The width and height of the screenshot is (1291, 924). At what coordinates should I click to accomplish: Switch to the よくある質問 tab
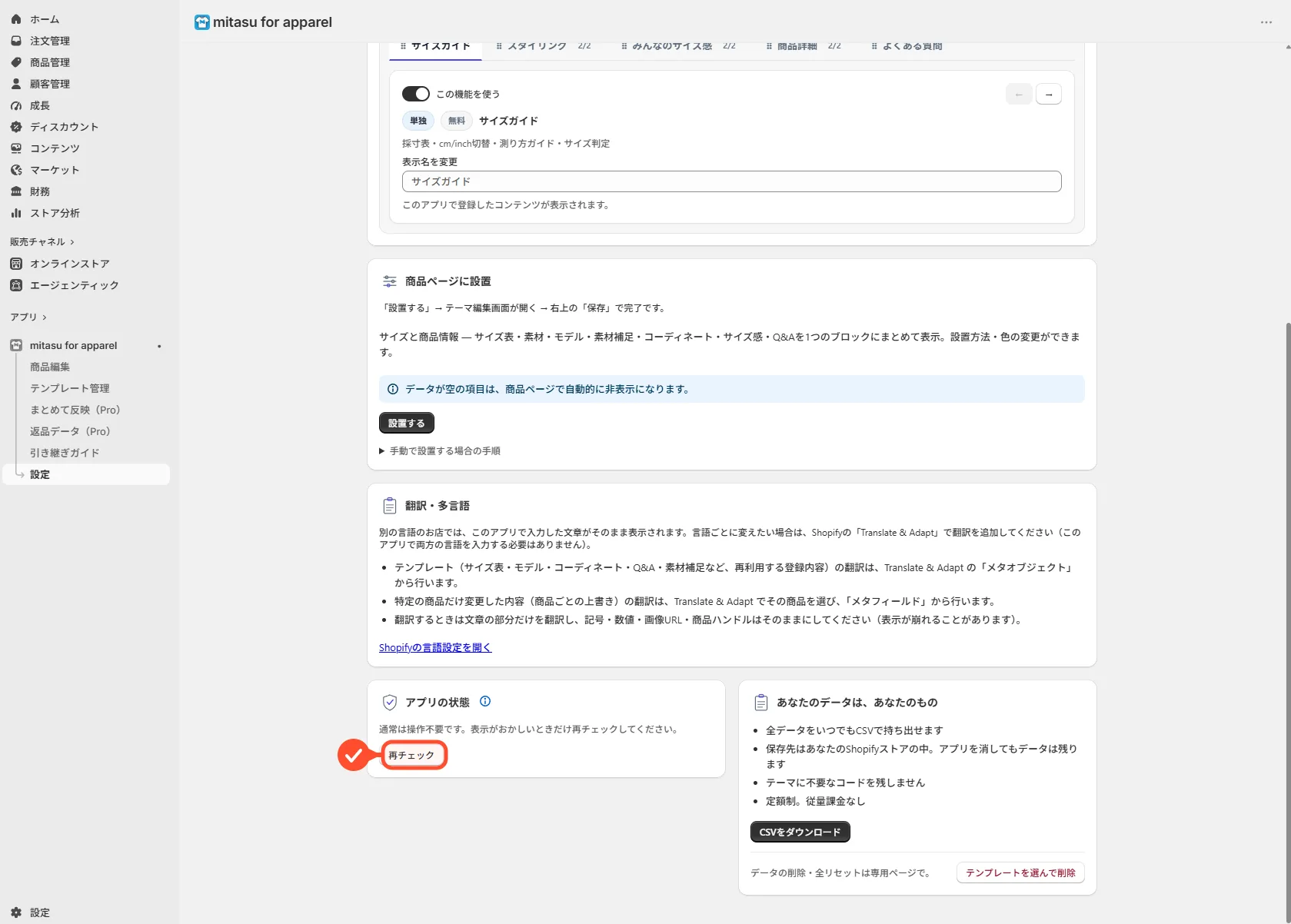pyautogui.click(x=907, y=48)
